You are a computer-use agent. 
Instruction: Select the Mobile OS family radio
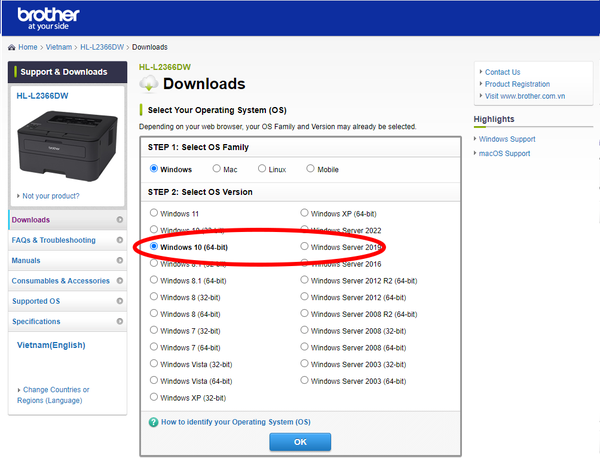pos(310,168)
